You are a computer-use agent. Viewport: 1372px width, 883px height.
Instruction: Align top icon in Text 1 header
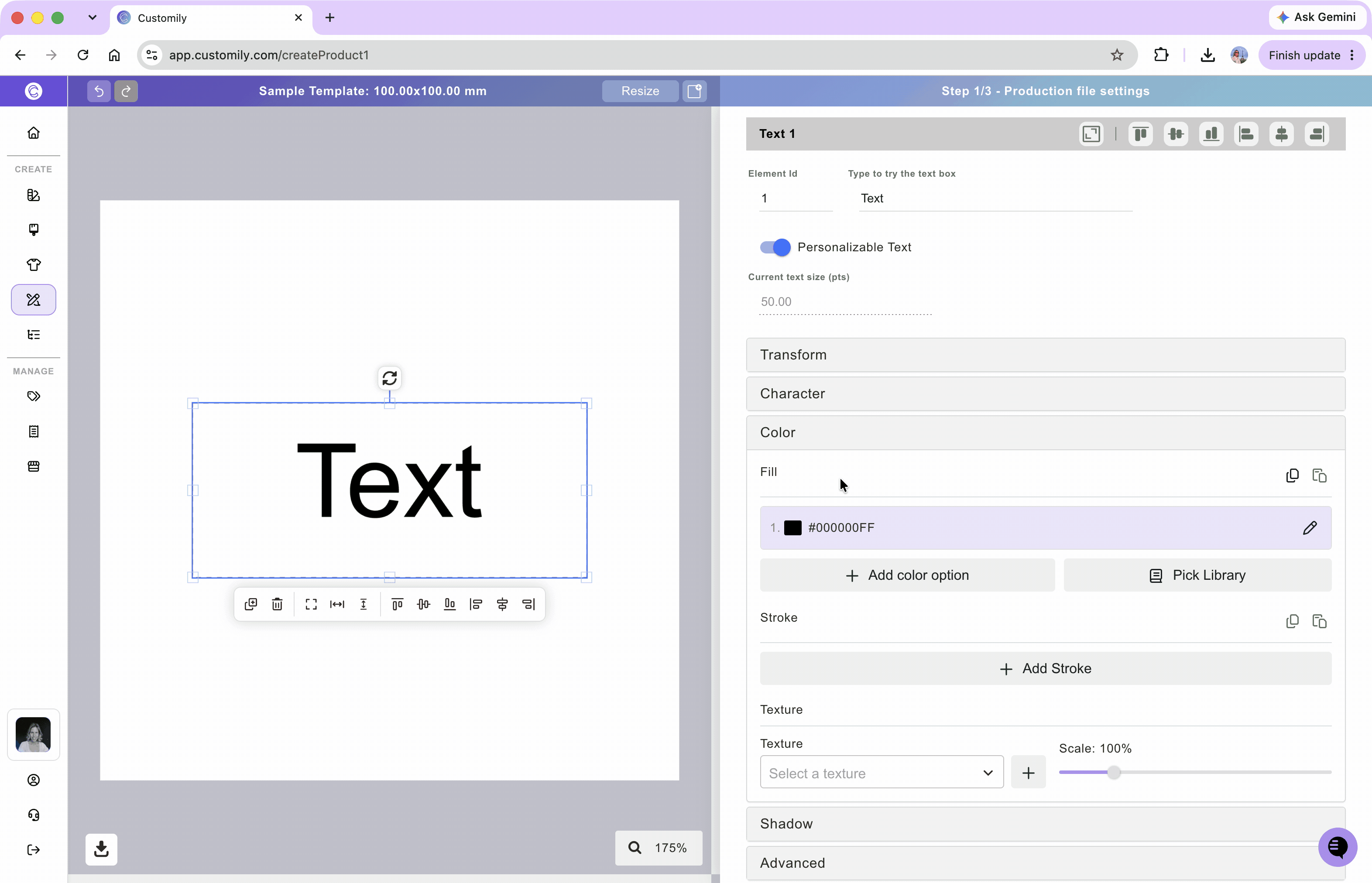(x=1140, y=134)
